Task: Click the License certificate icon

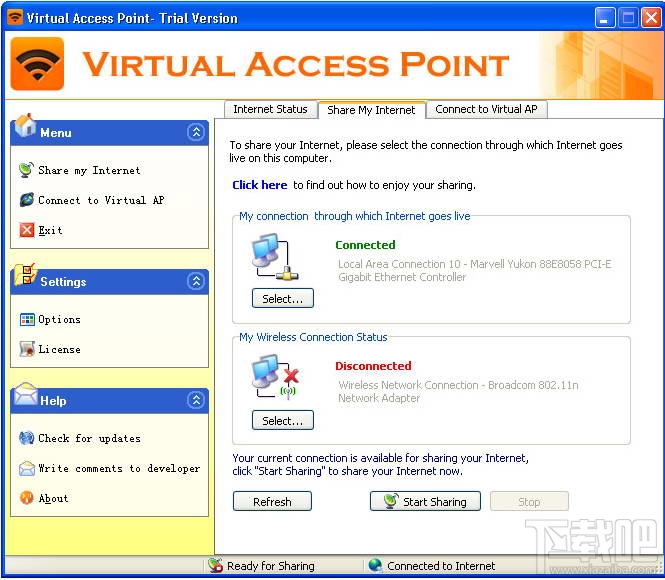Action: coord(27,349)
